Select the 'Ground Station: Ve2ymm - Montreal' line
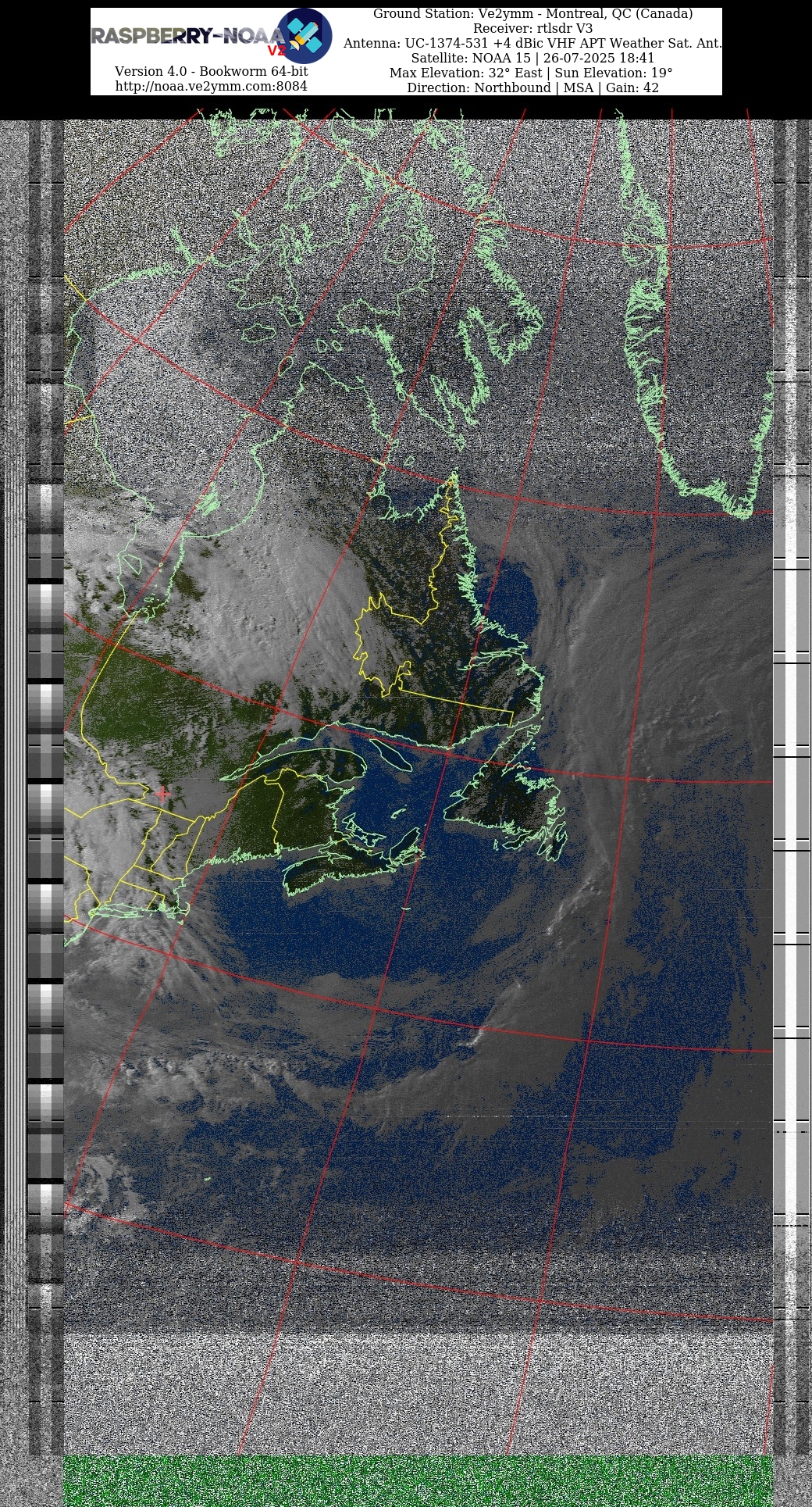This screenshot has height=1507, width=812. 532,14
